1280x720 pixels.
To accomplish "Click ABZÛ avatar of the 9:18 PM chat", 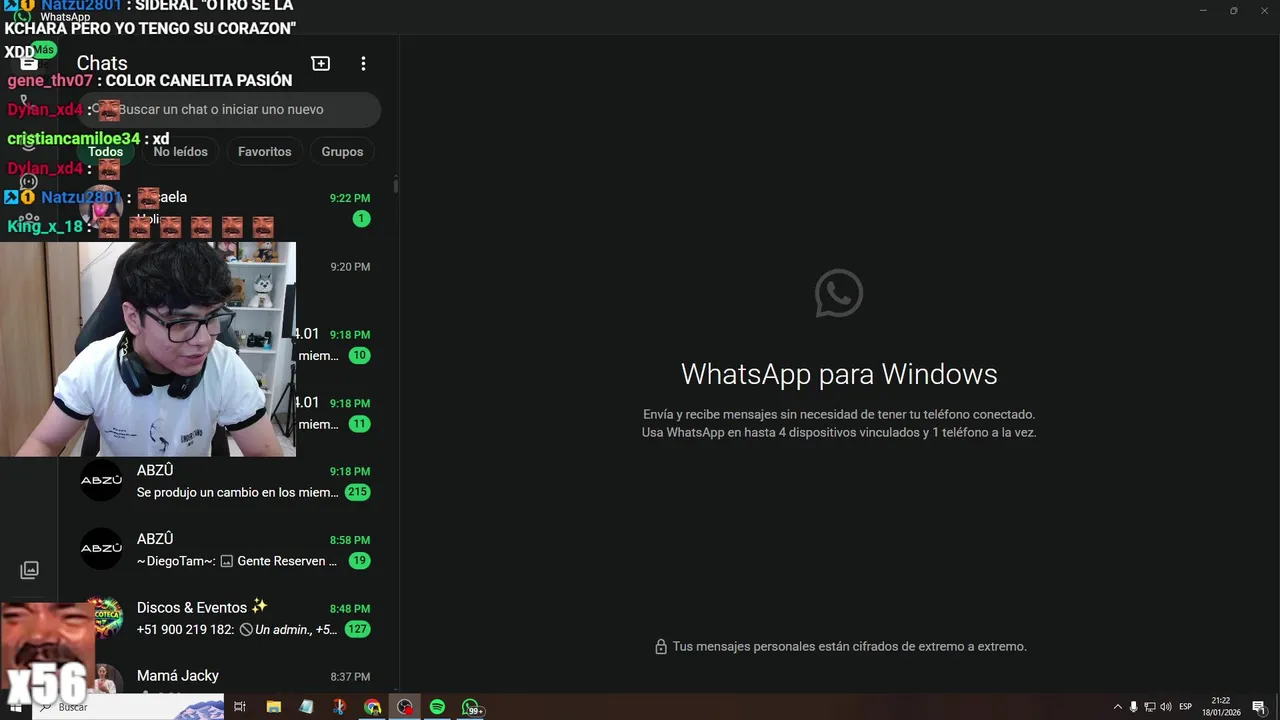I will (x=101, y=481).
